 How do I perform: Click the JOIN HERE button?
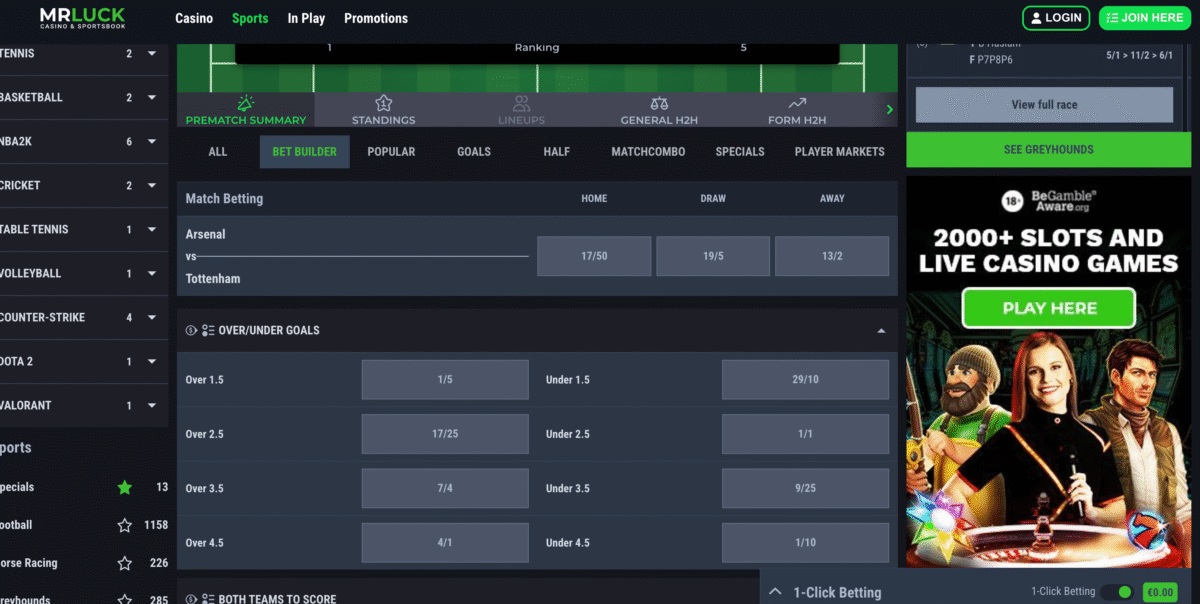click(1144, 18)
